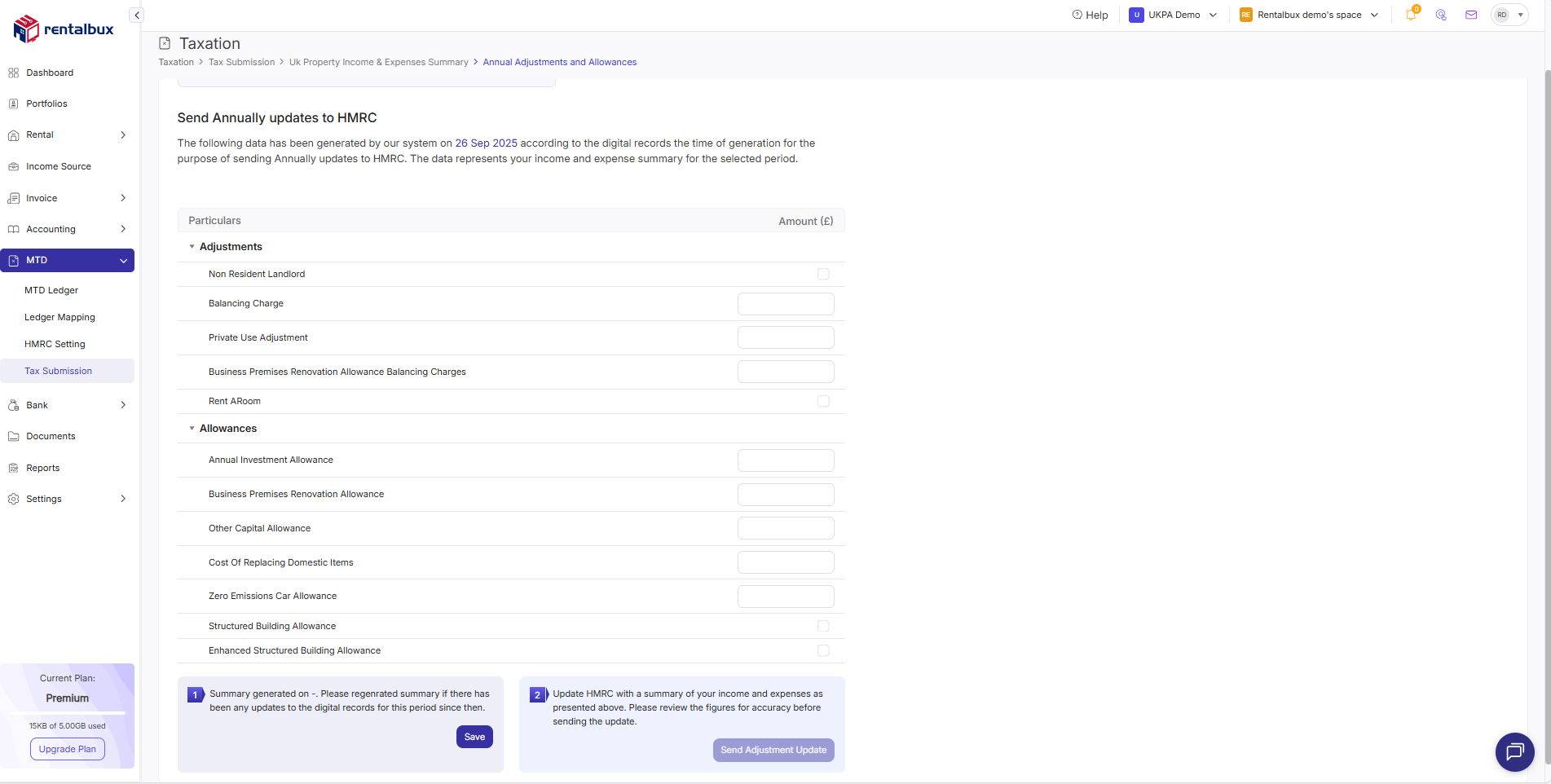Click the Upgrade Plan button

tap(68, 749)
